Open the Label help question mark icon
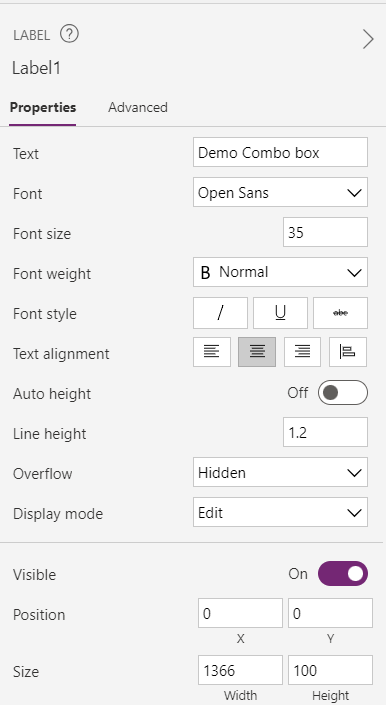Image resolution: width=386 pixels, height=705 pixels. tap(69, 34)
